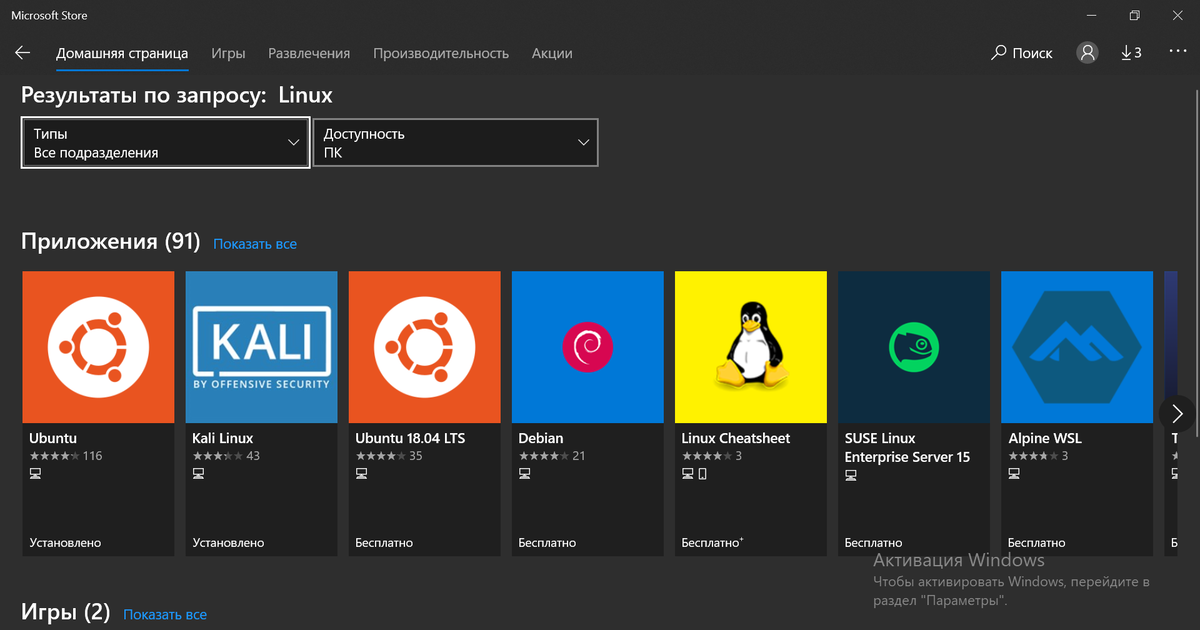Click the Linux Cheatsheet title text
1200x630 pixels.
click(736, 438)
